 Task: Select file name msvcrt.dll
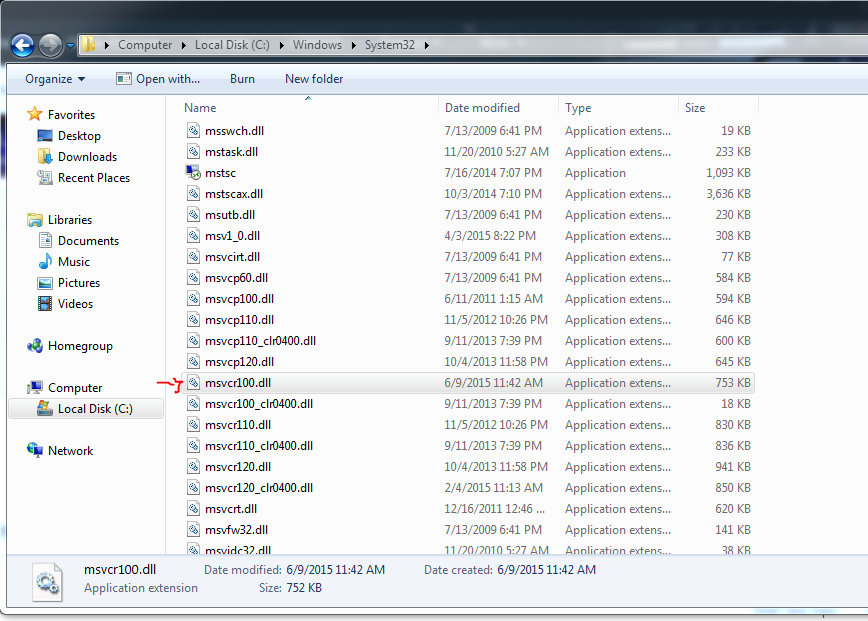[x=231, y=509]
